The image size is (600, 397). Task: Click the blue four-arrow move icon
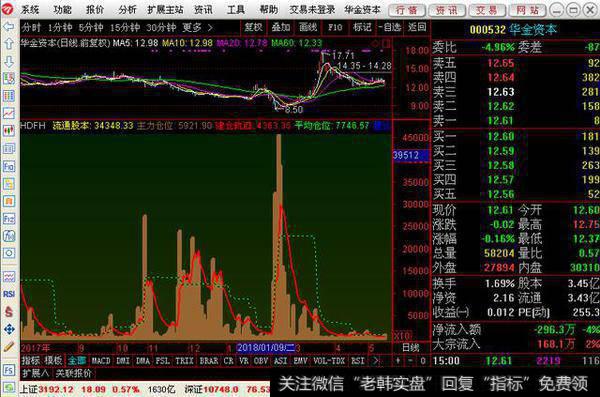pyautogui.click(x=9, y=329)
